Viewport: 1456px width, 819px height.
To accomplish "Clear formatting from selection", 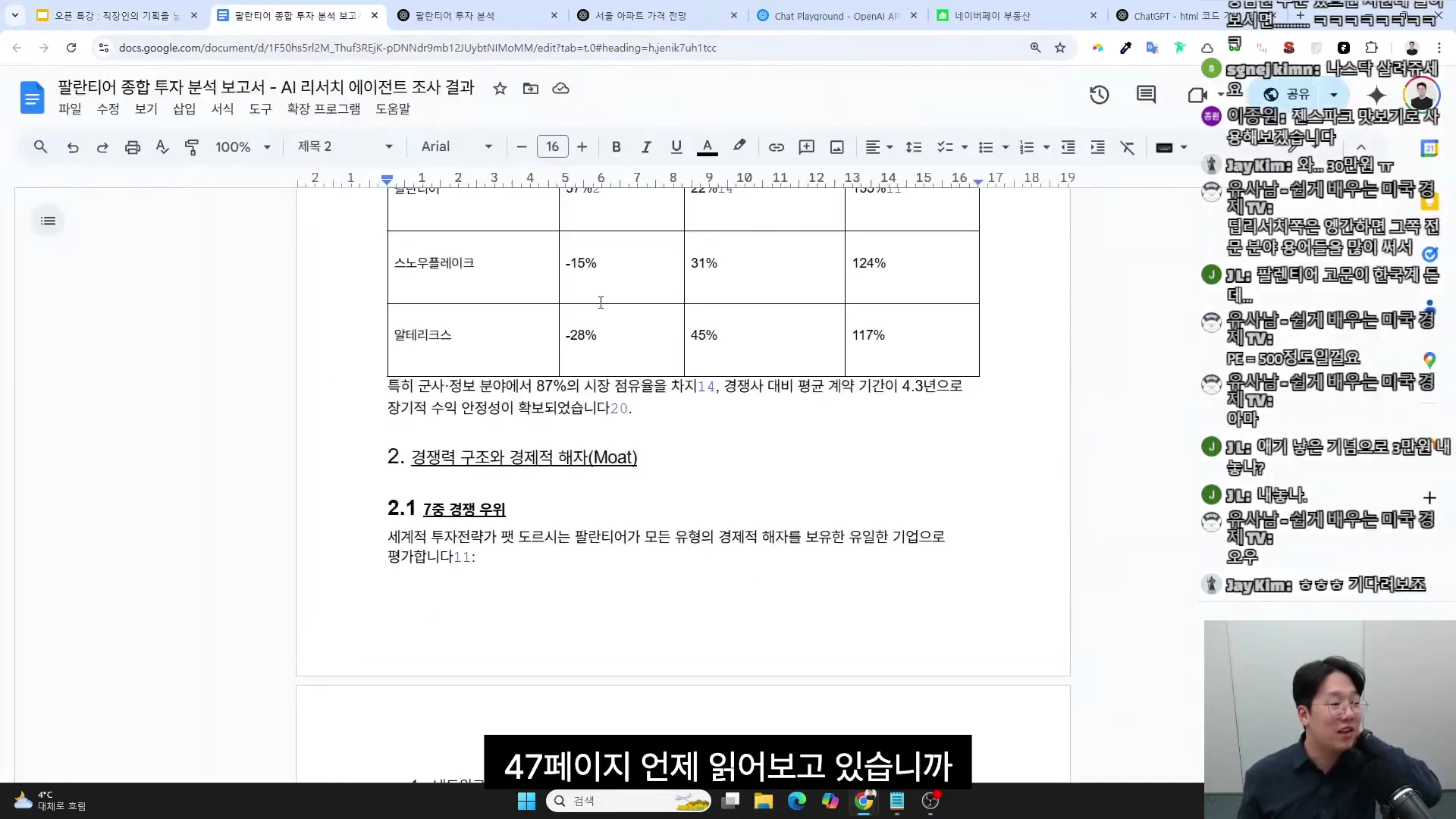I will pos(1128,147).
